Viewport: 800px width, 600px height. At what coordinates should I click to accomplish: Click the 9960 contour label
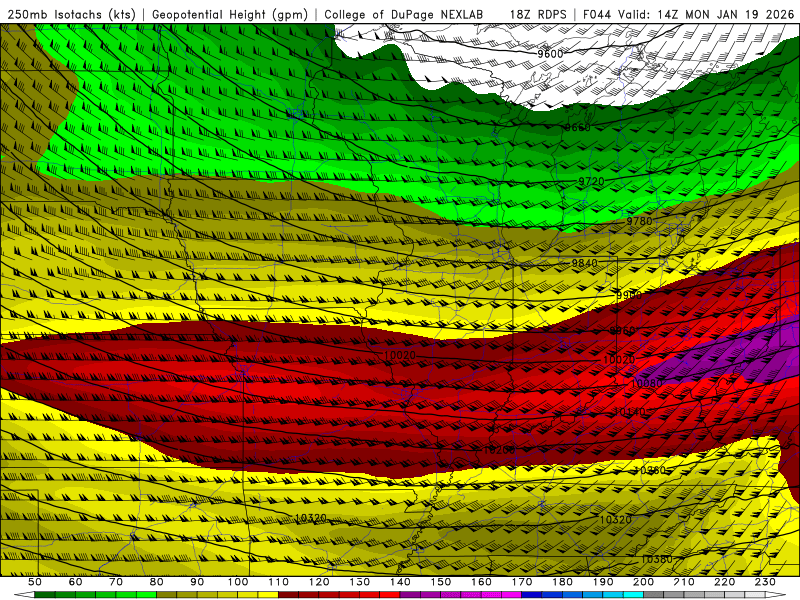[622, 331]
